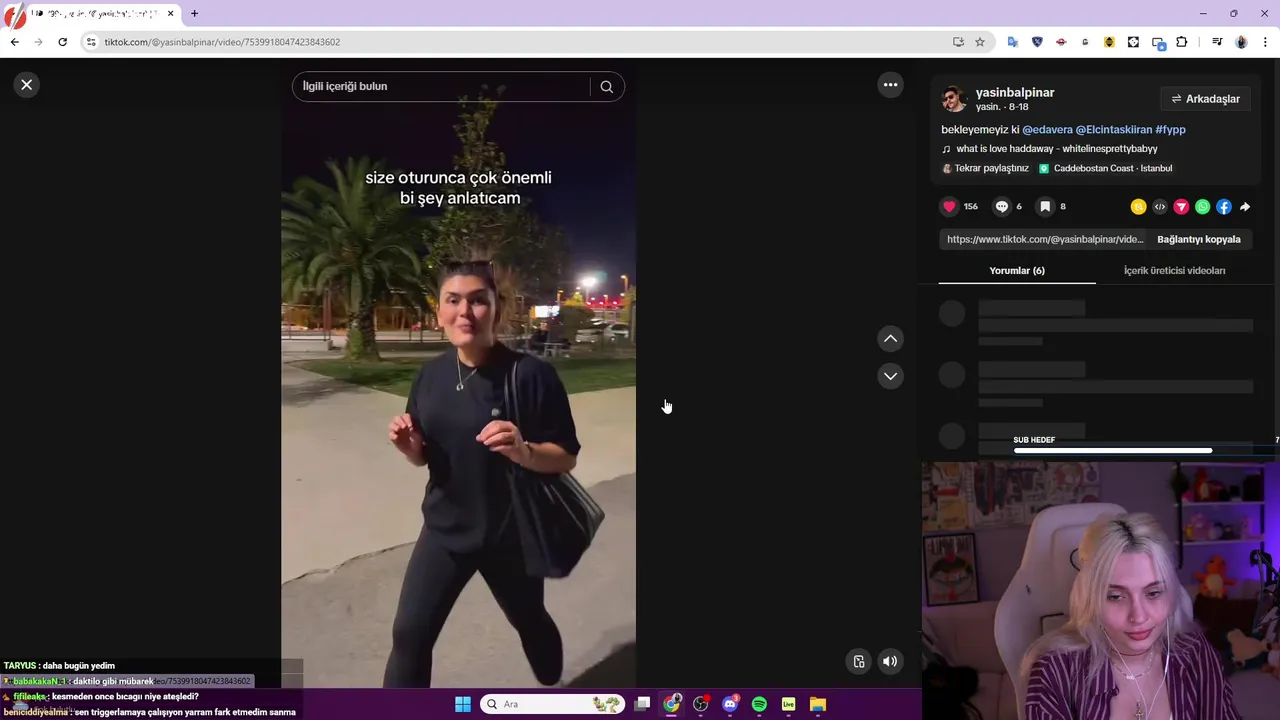This screenshot has width=1280, height=720.
Task: Go to previous video with up arrow
Action: pyautogui.click(x=890, y=339)
